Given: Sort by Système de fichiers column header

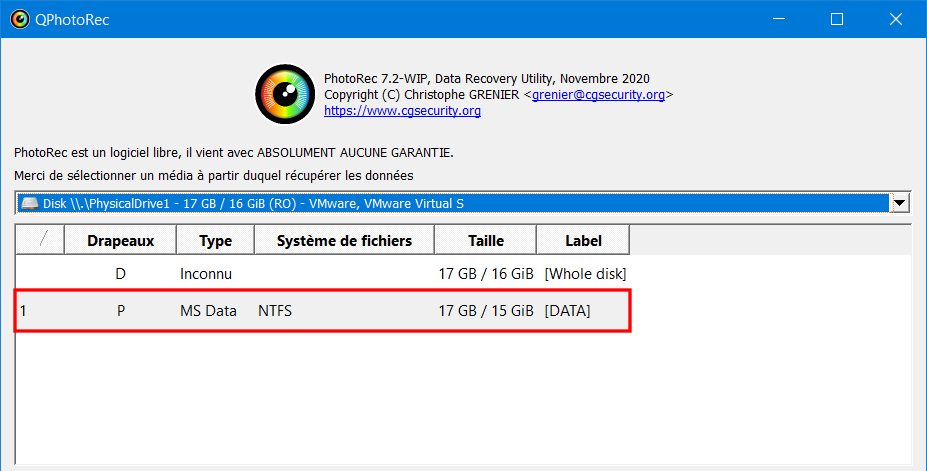Looking at the screenshot, I should point(344,241).
